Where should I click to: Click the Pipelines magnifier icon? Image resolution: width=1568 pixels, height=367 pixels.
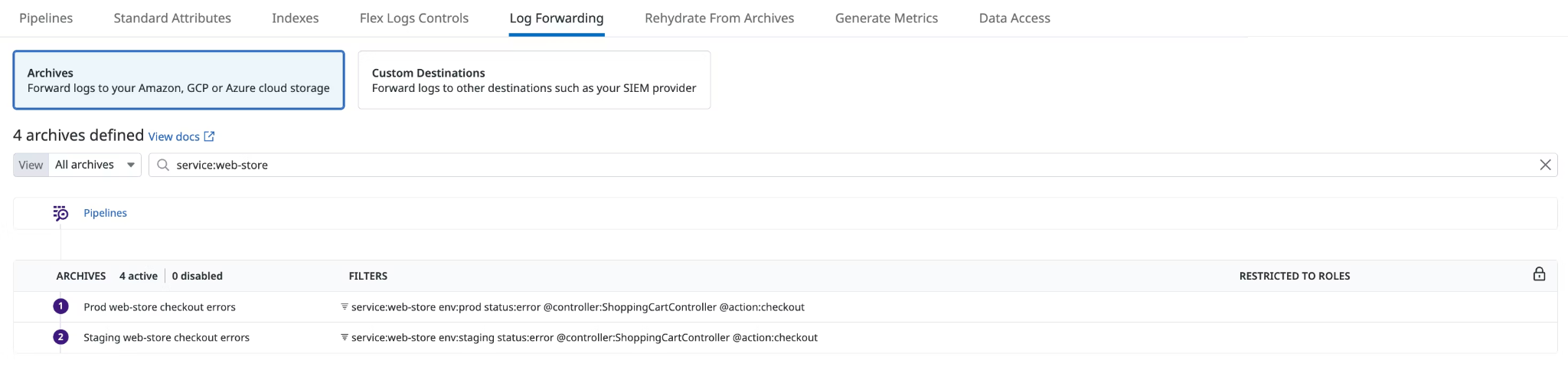click(60, 213)
